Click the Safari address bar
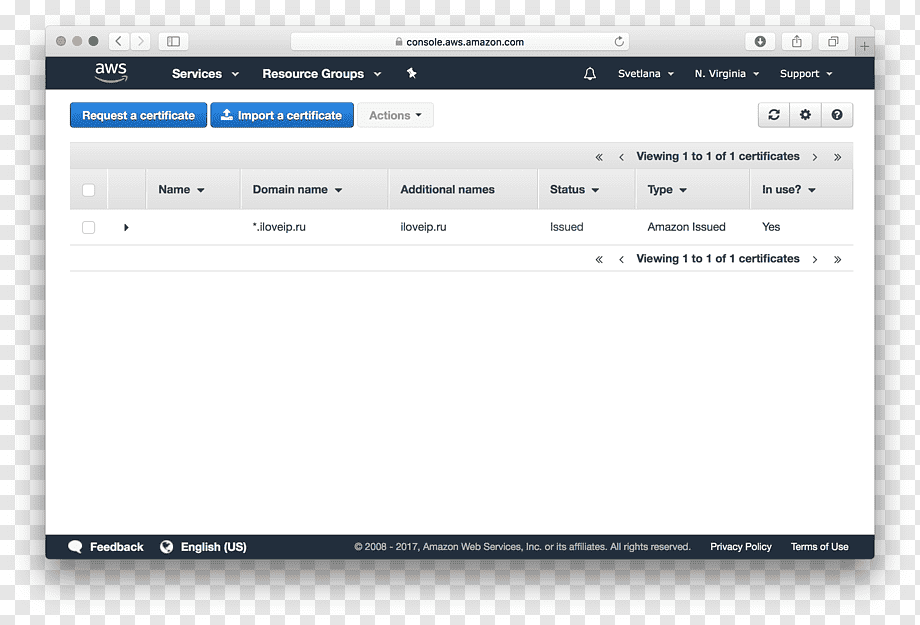The height and width of the screenshot is (625, 920). point(459,42)
